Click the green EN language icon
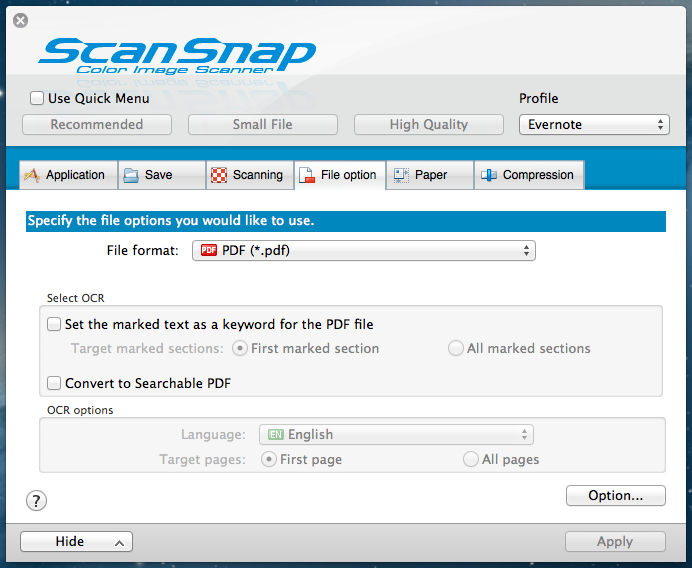This screenshot has height=568, width=692. (x=276, y=435)
